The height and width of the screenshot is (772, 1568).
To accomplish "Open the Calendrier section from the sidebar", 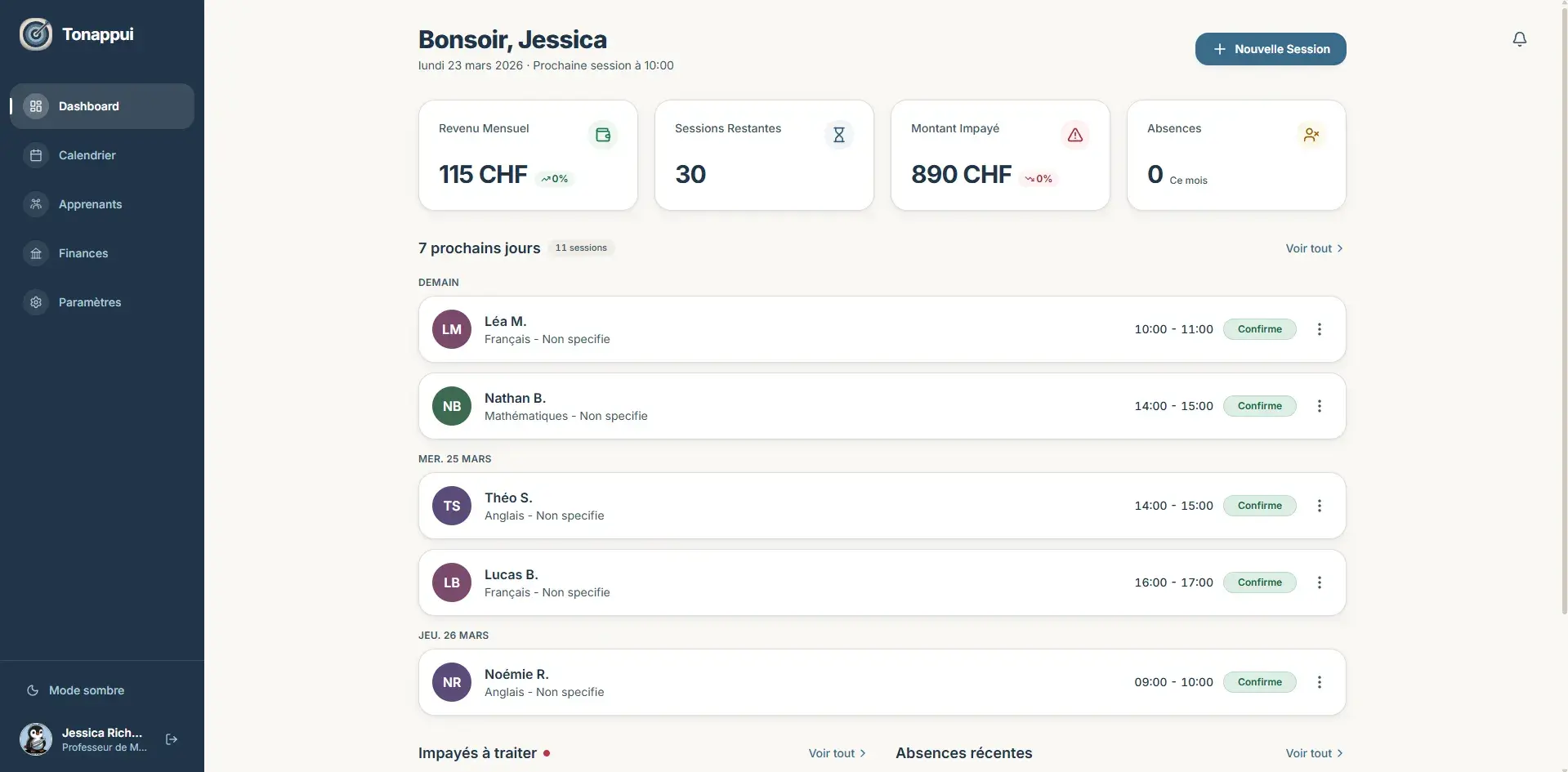I will 87,155.
